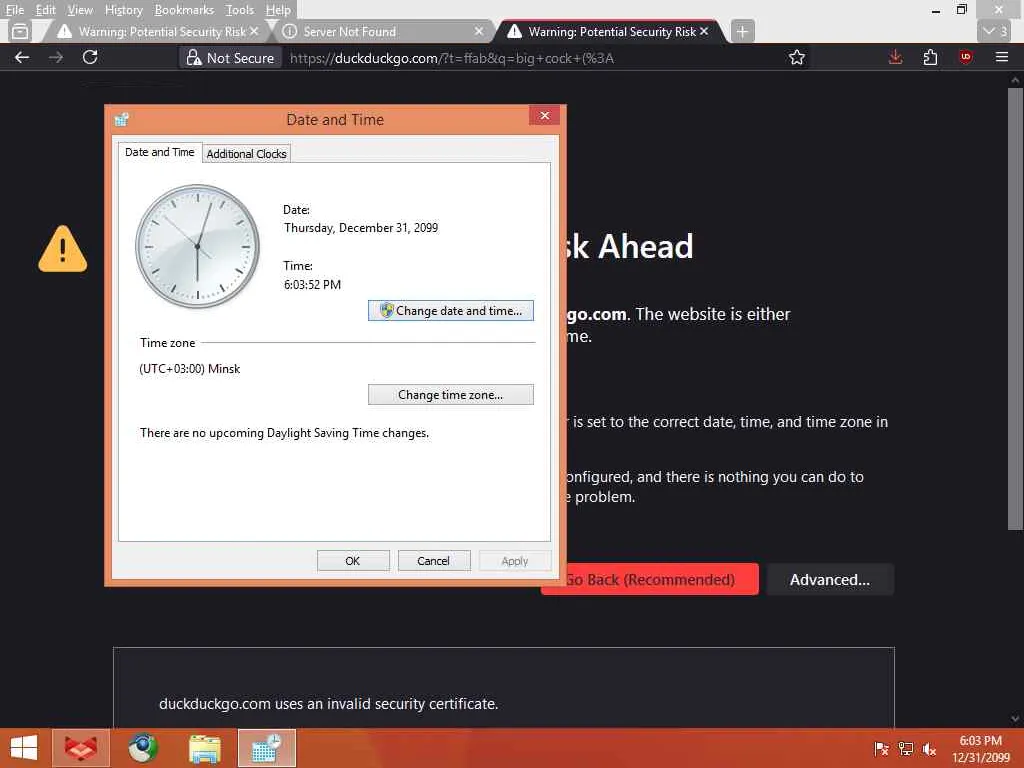Open the extensions puzzle icon

[x=930, y=57]
